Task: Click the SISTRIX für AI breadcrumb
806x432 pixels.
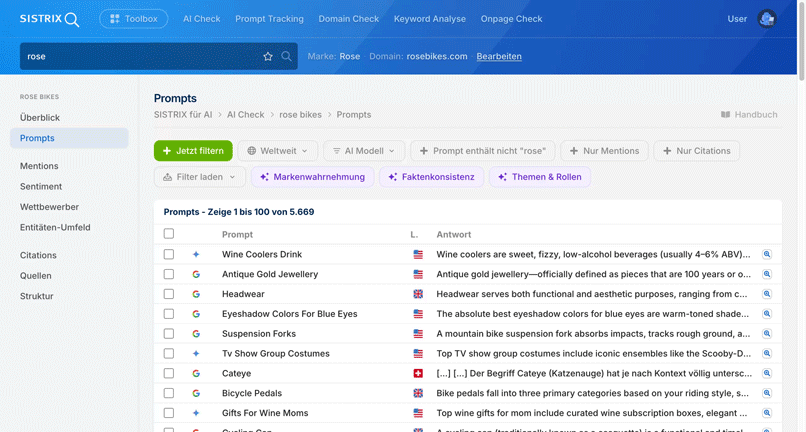Action: [183, 115]
